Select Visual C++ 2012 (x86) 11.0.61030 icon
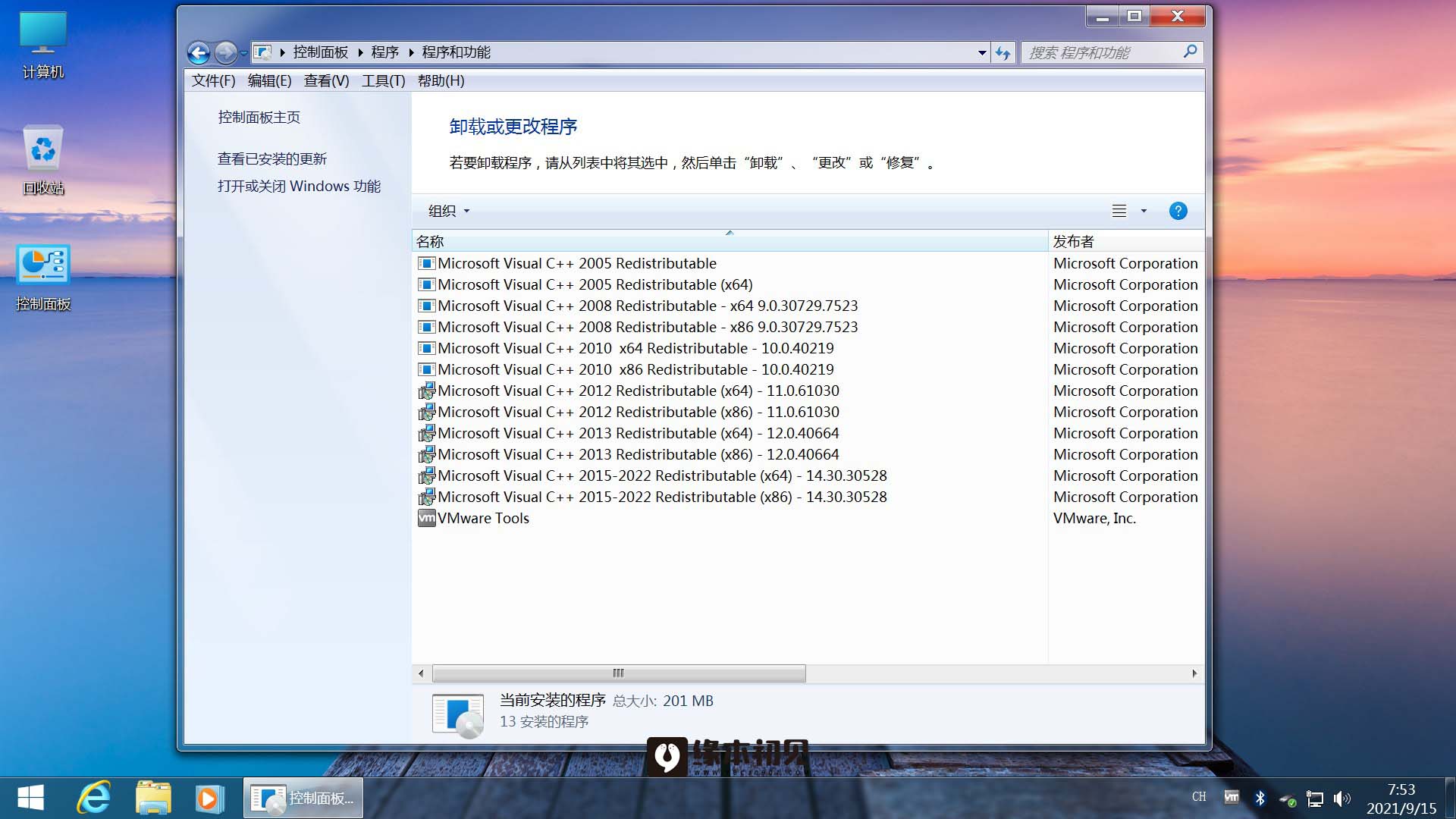Viewport: 1456px width, 819px height. 427,412
